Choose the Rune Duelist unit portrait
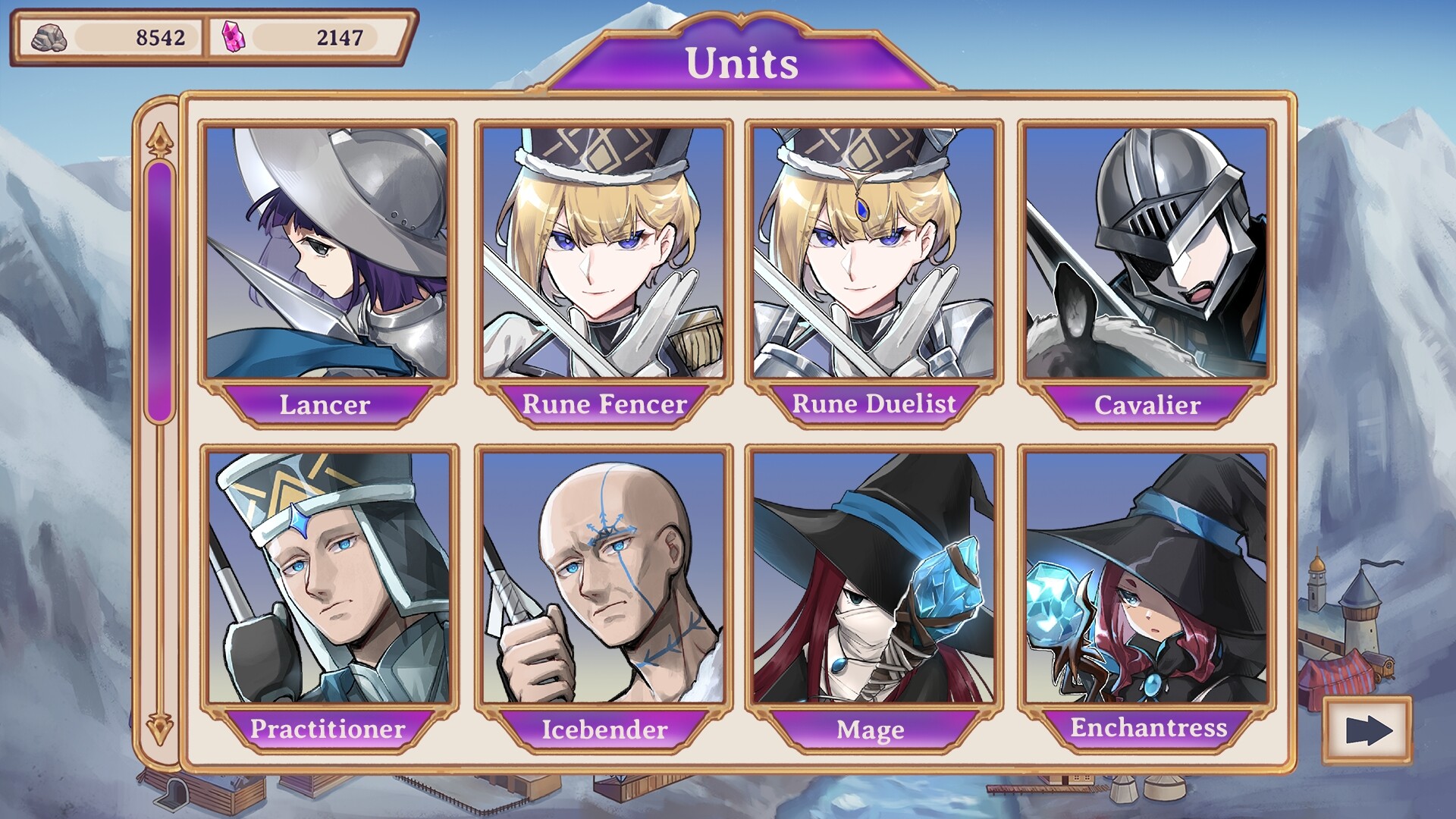Image resolution: width=1456 pixels, height=819 pixels. (874, 253)
